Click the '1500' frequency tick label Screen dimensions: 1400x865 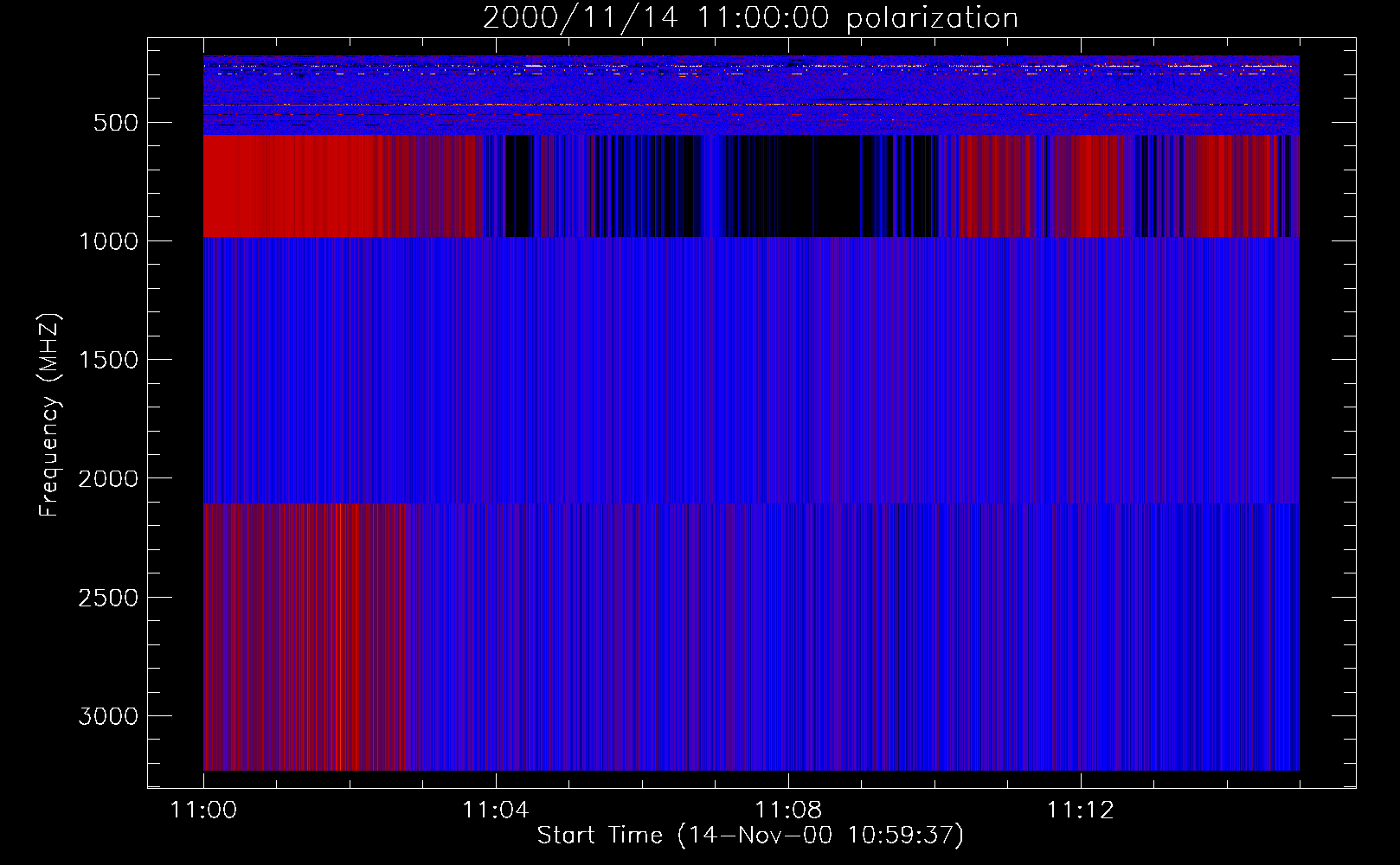click(x=108, y=360)
